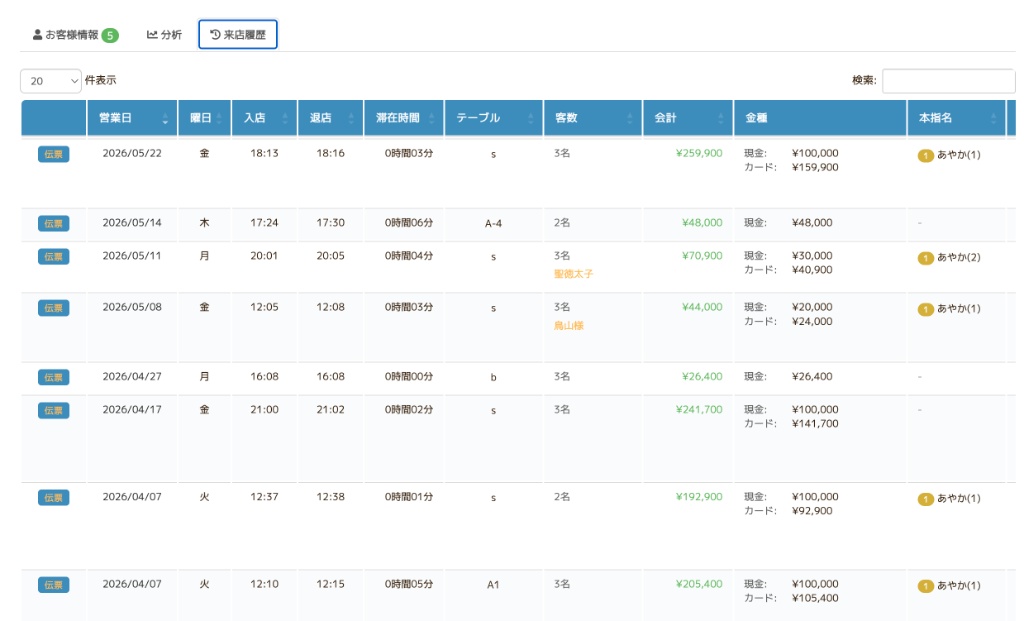Click the date 2026/04/27
Viewport: 1024px width, 621px height.
point(132,377)
